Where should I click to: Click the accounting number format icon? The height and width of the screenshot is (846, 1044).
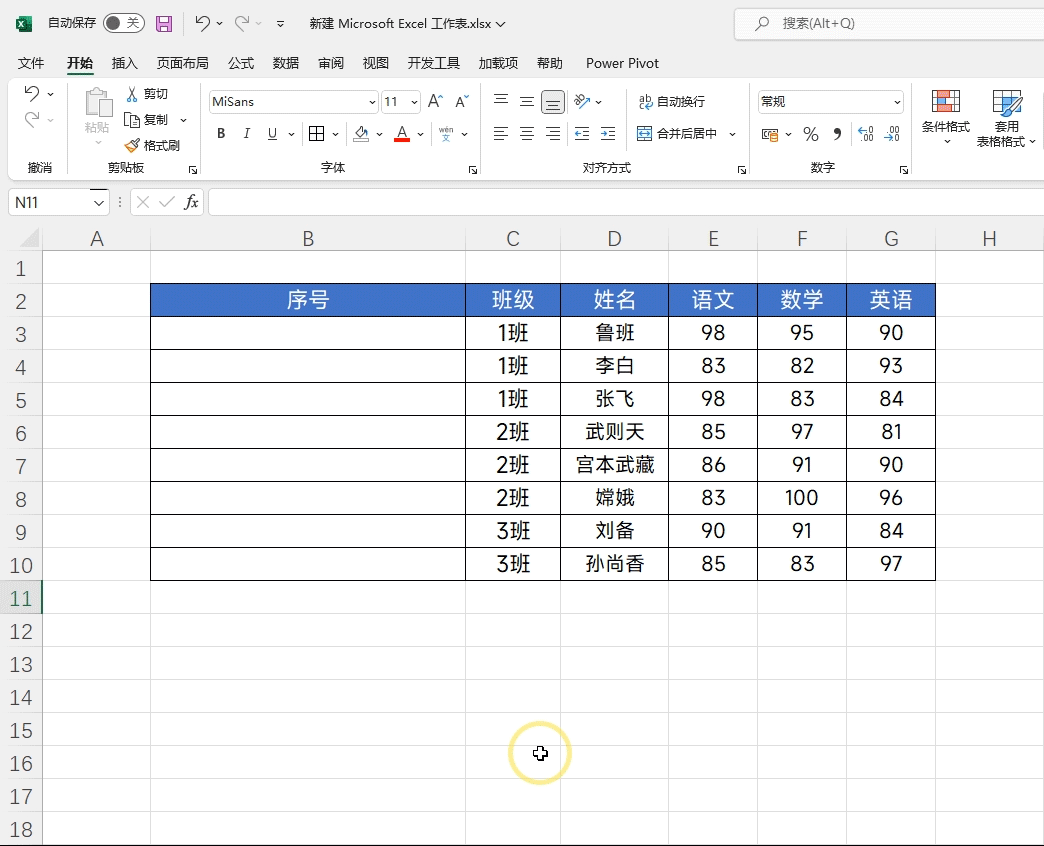pyautogui.click(x=770, y=134)
